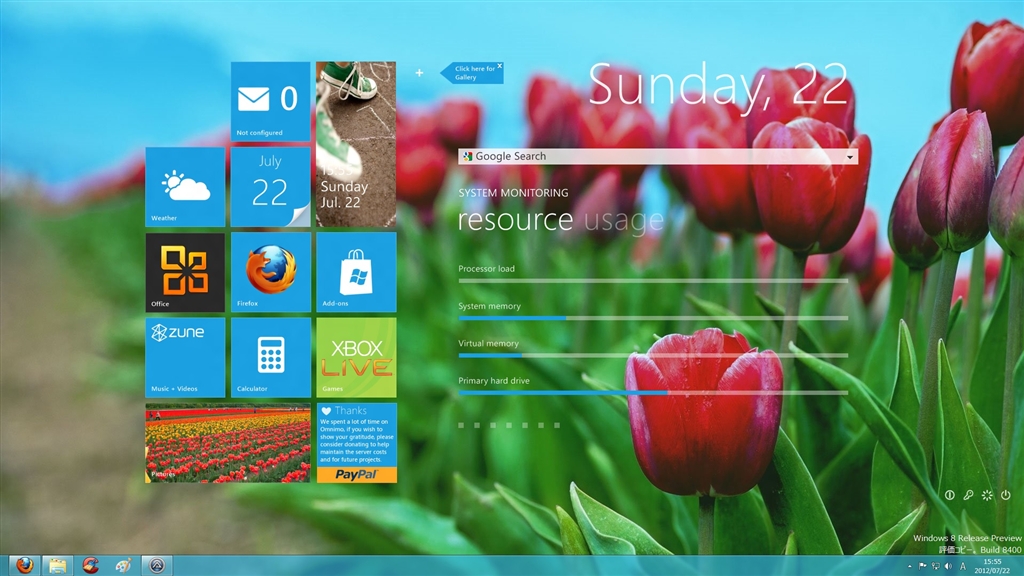Click the Primary hard drive usage bar
This screenshot has height=576, width=1024.
point(653,392)
